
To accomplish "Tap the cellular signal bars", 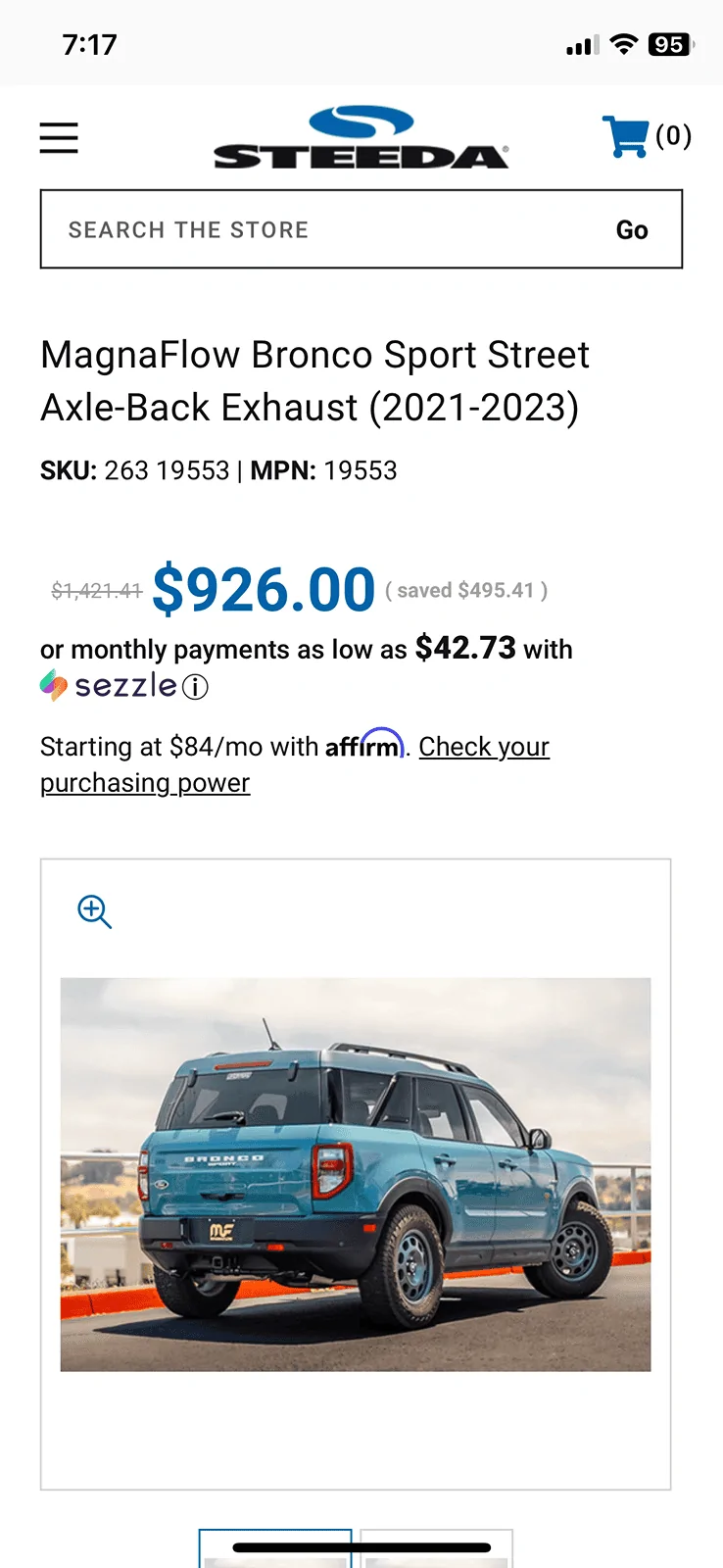I will tap(582, 45).
